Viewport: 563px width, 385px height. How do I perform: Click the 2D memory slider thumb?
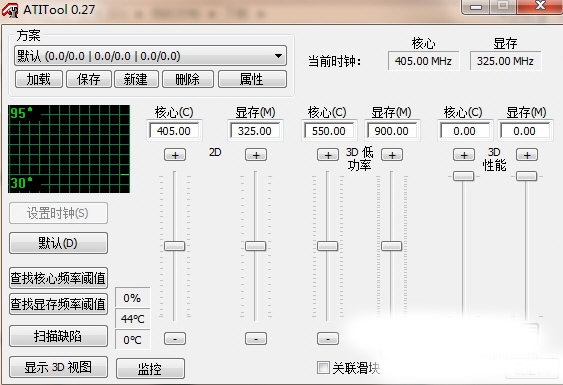(255, 246)
